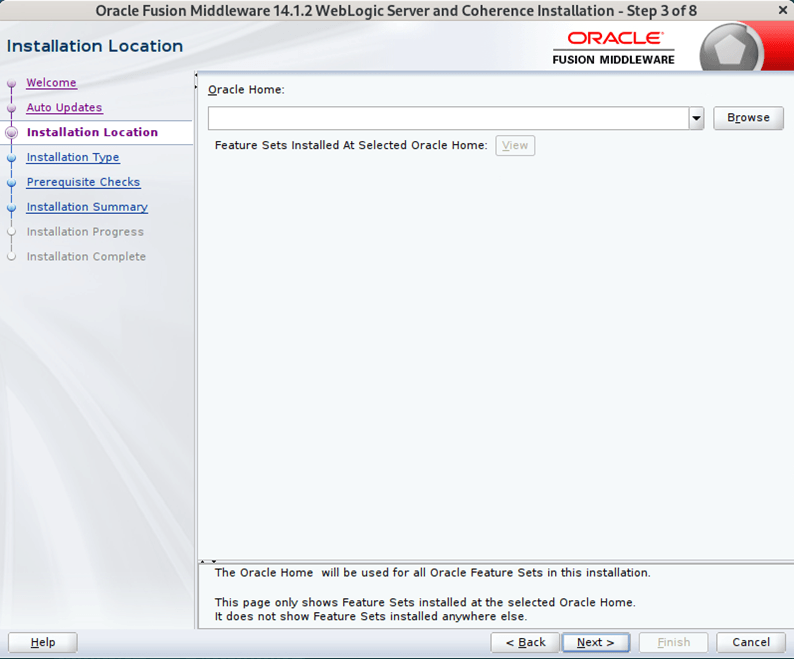The height and width of the screenshot is (659, 794).
Task: Open the Oracle Home dropdown arrow
Action: click(696, 118)
